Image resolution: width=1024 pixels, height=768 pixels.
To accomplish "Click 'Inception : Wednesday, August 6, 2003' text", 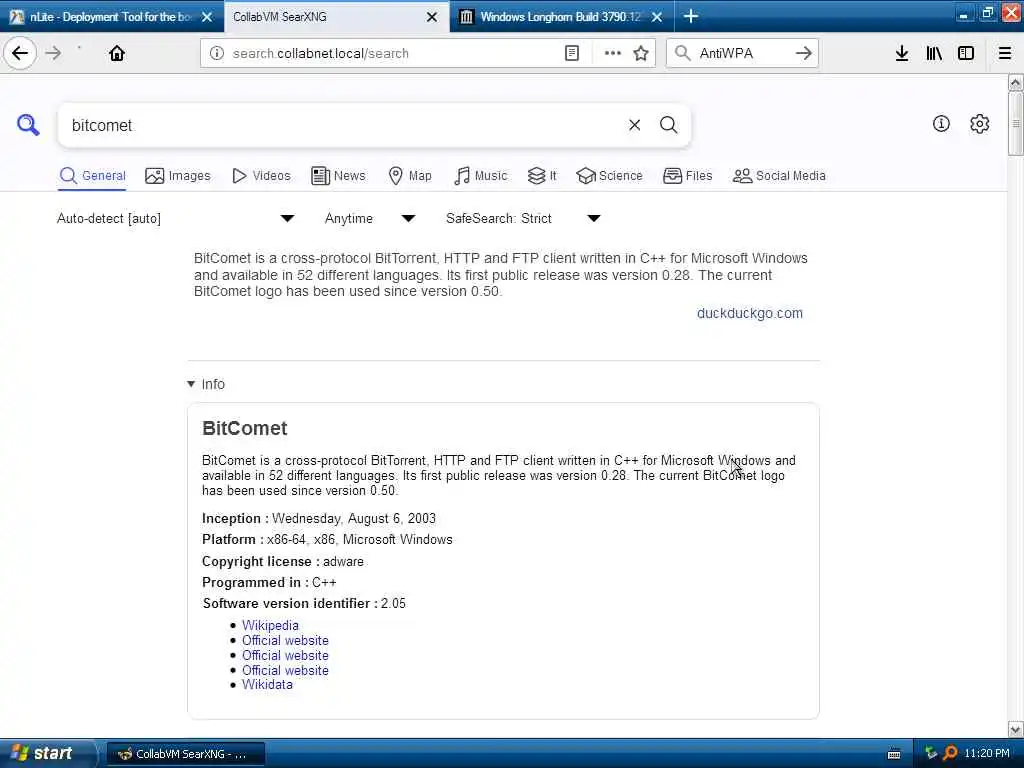I will (319, 519).
